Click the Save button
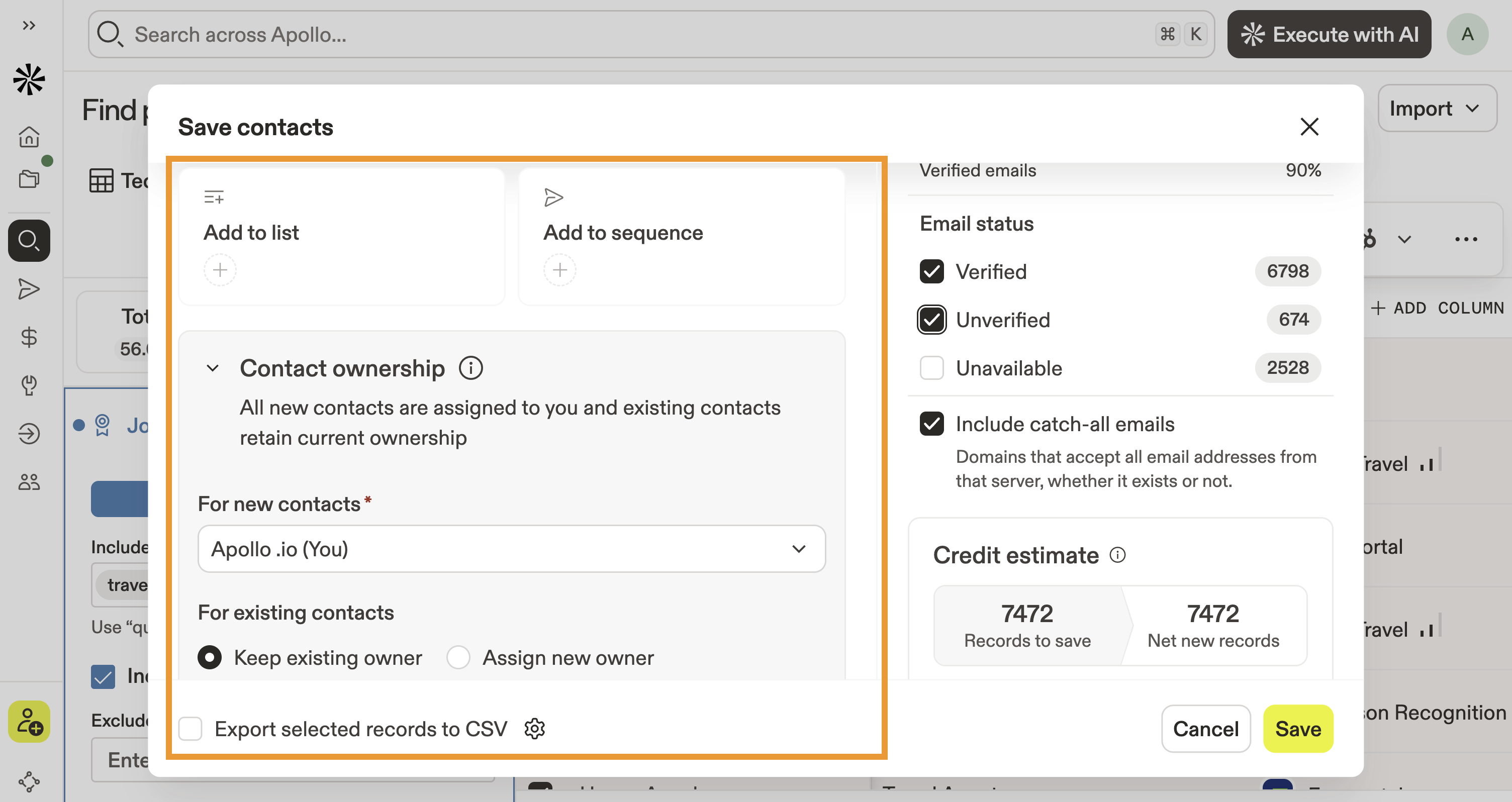Screen dimensions: 1512x802 pyautogui.click(x=1298, y=729)
